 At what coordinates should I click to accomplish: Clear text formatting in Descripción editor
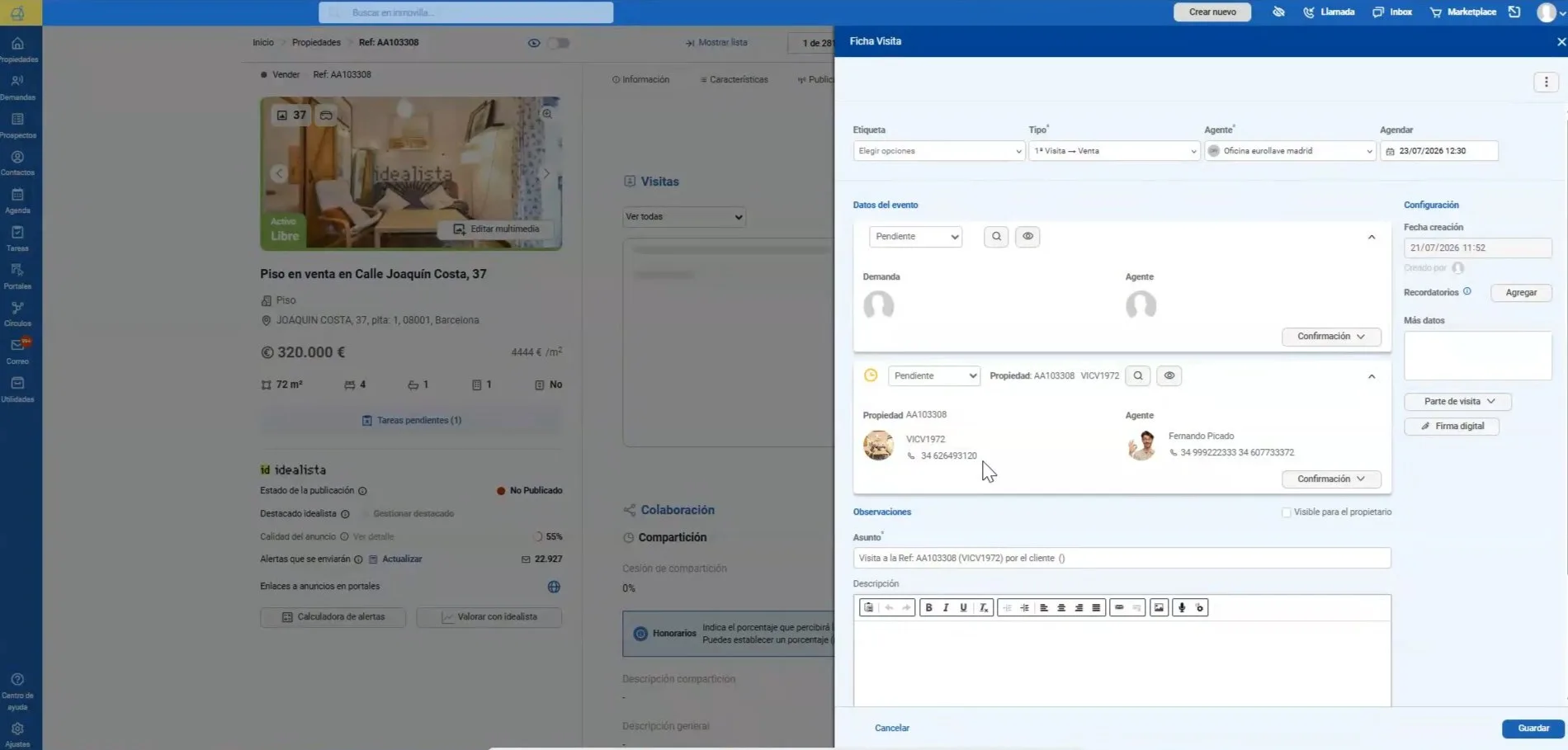(983, 607)
